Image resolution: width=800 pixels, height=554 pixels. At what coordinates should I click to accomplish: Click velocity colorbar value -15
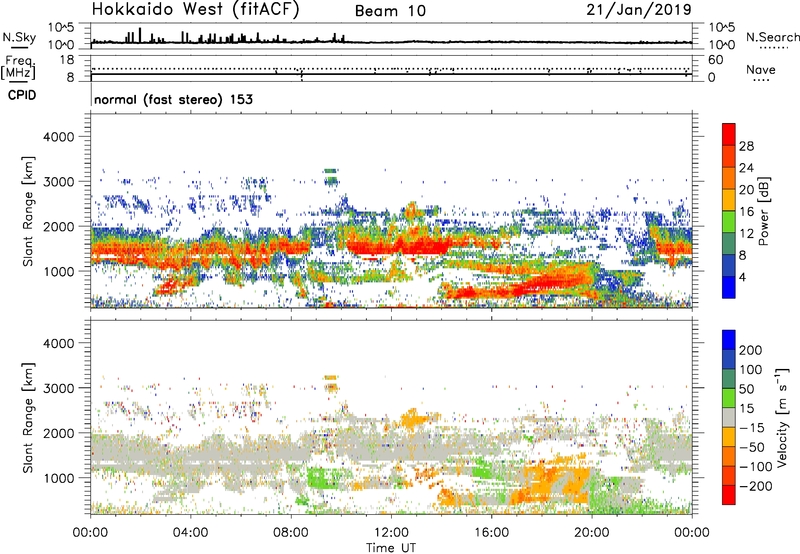pos(752,428)
